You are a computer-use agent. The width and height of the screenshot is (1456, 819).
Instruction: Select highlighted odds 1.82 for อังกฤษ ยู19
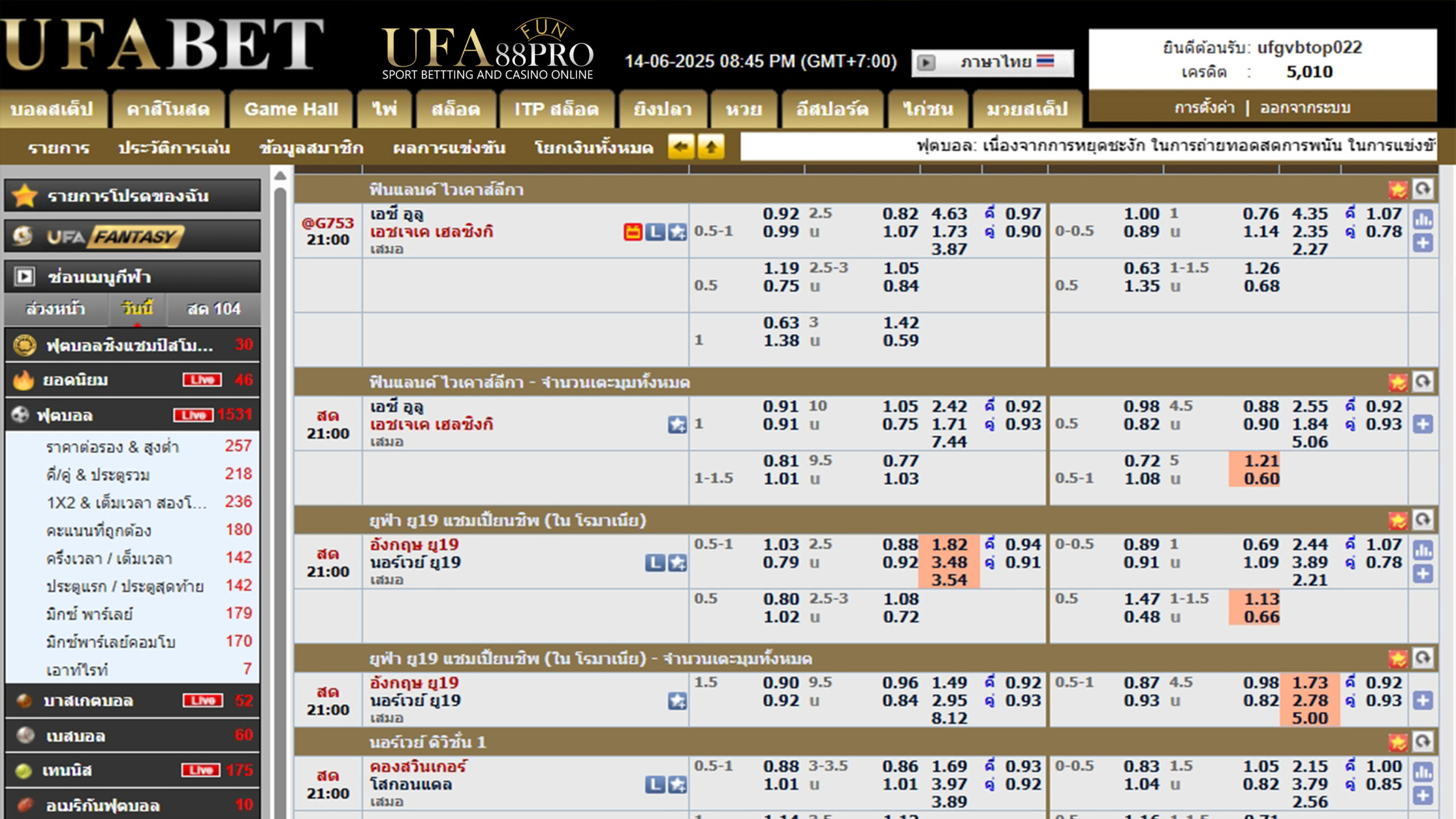click(x=949, y=544)
